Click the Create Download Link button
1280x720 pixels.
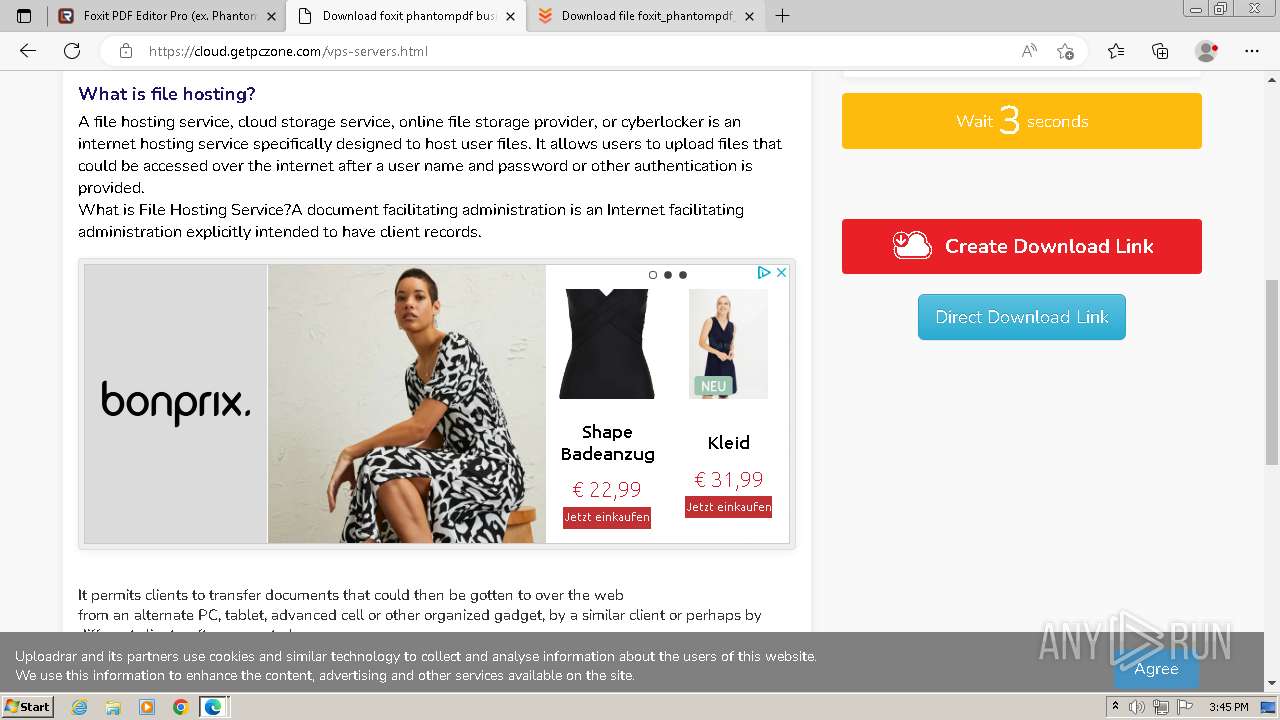pos(1022,246)
